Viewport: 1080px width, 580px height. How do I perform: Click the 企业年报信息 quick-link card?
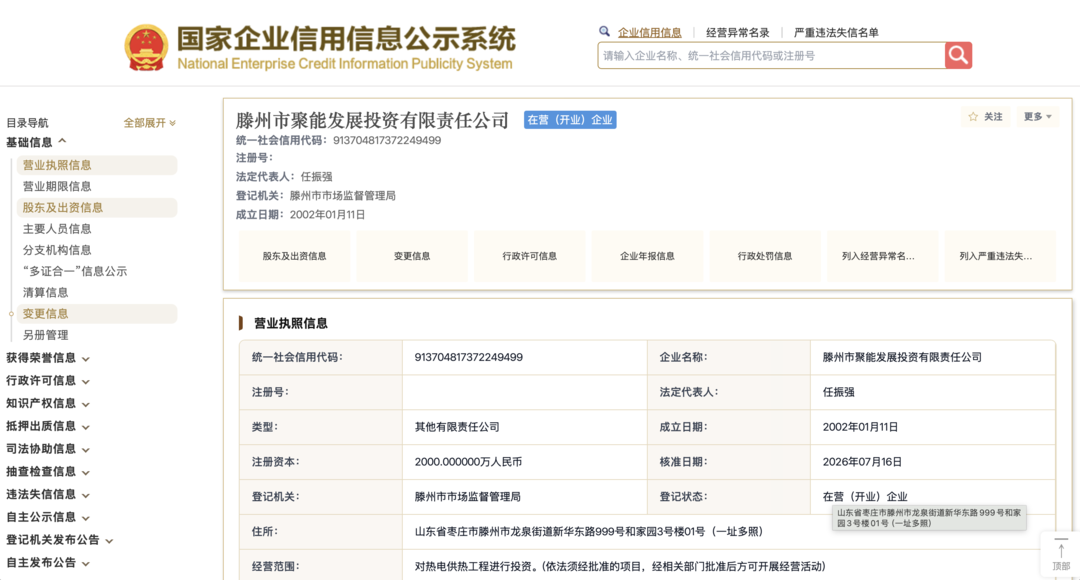tap(647, 256)
